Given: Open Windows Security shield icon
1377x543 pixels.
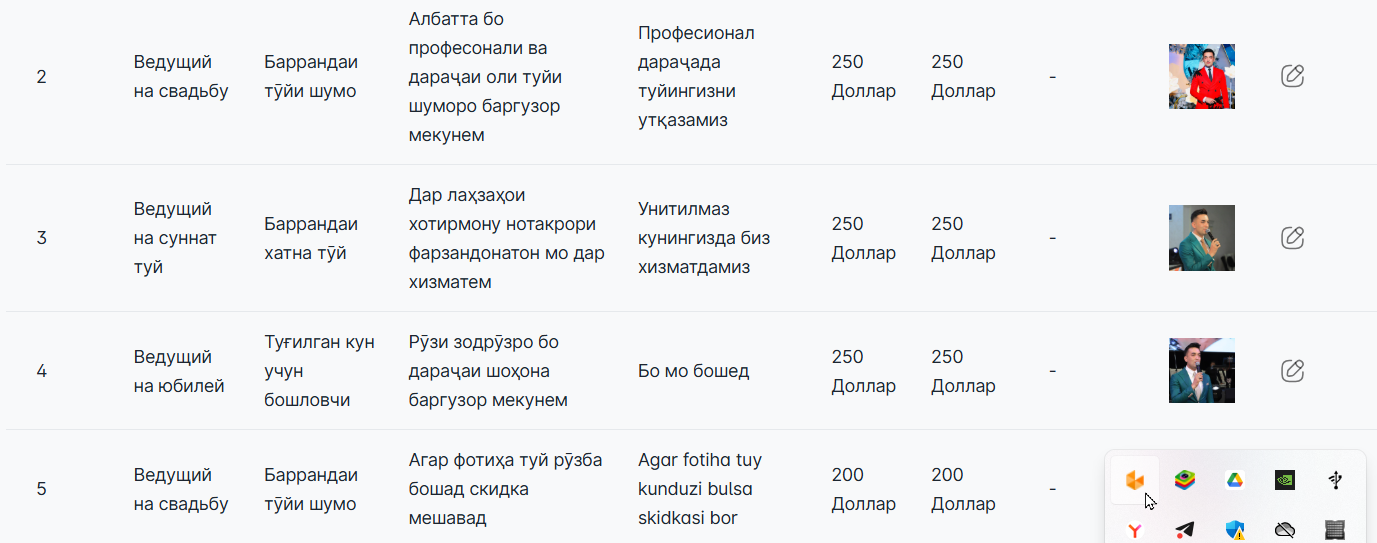Looking at the screenshot, I should pyautogui.click(x=1235, y=531).
